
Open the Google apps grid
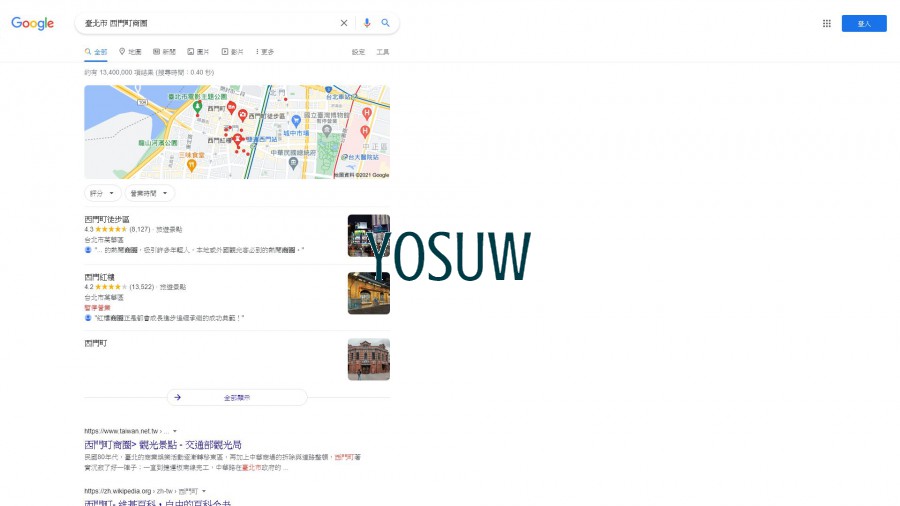click(x=827, y=24)
